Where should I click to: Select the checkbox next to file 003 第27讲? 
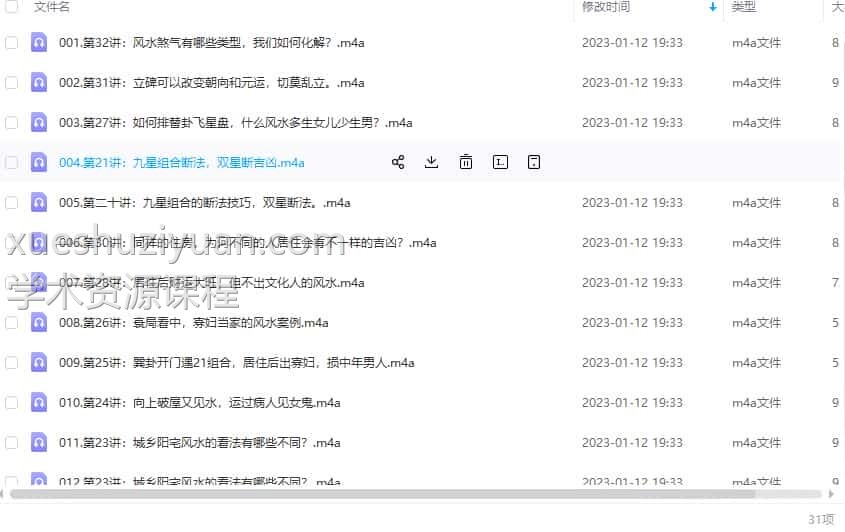[x=12, y=123]
